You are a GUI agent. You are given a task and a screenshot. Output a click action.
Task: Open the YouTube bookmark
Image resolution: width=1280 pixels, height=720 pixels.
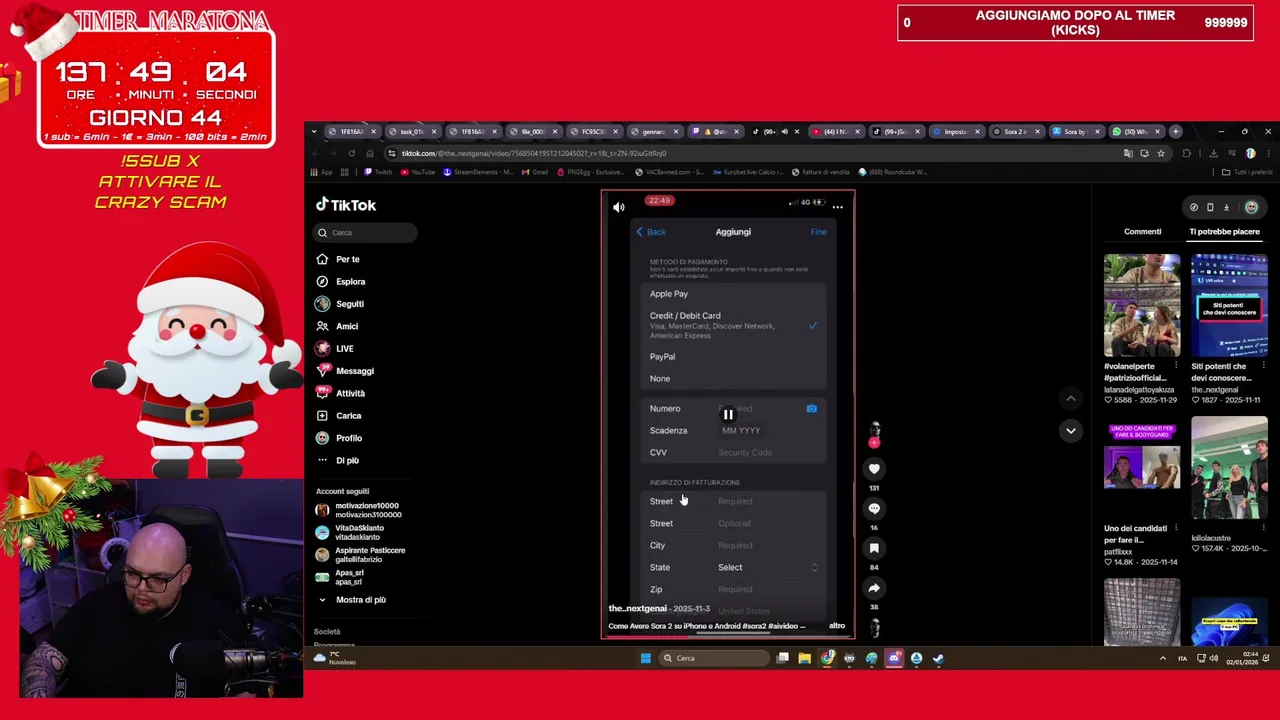coord(418,172)
